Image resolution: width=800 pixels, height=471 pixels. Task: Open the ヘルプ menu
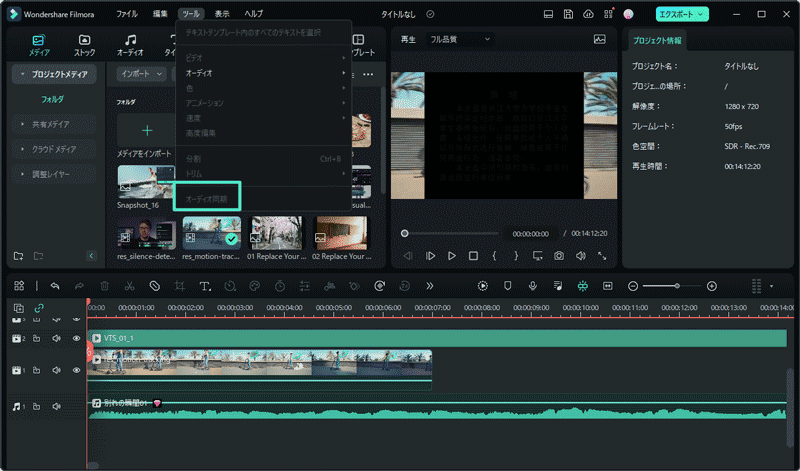pos(254,14)
